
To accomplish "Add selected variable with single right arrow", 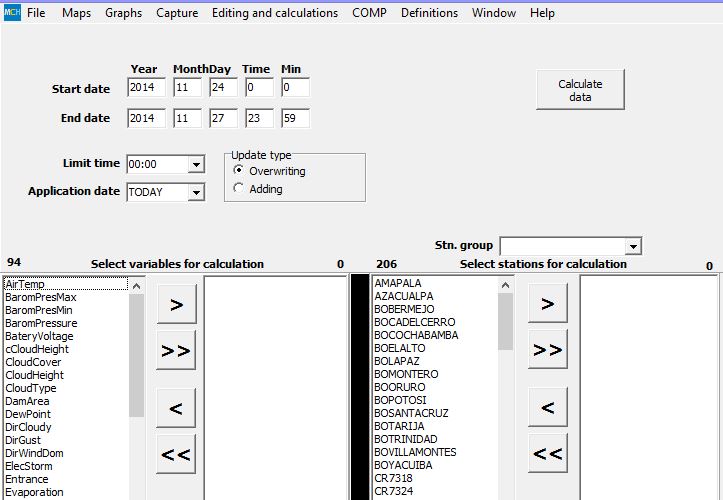I will [176, 304].
